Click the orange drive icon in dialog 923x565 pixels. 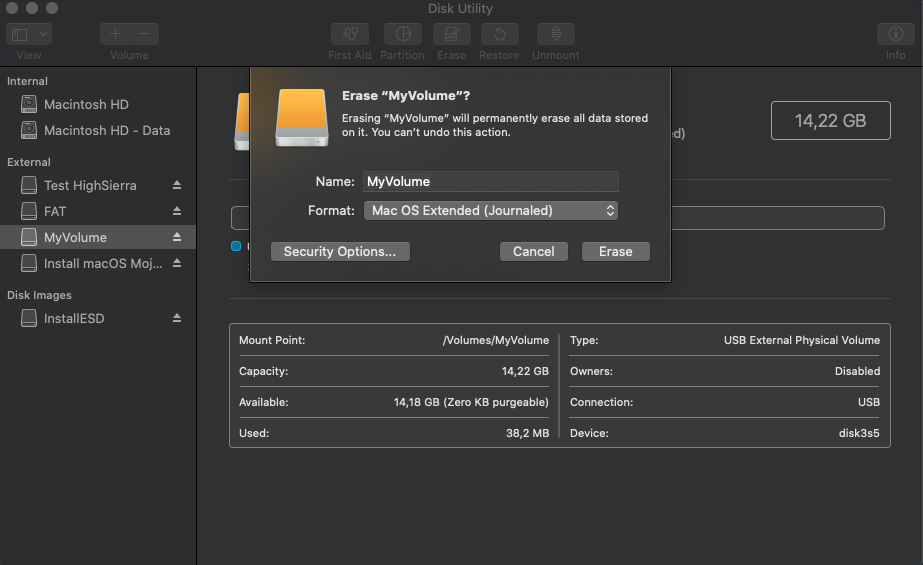point(302,118)
